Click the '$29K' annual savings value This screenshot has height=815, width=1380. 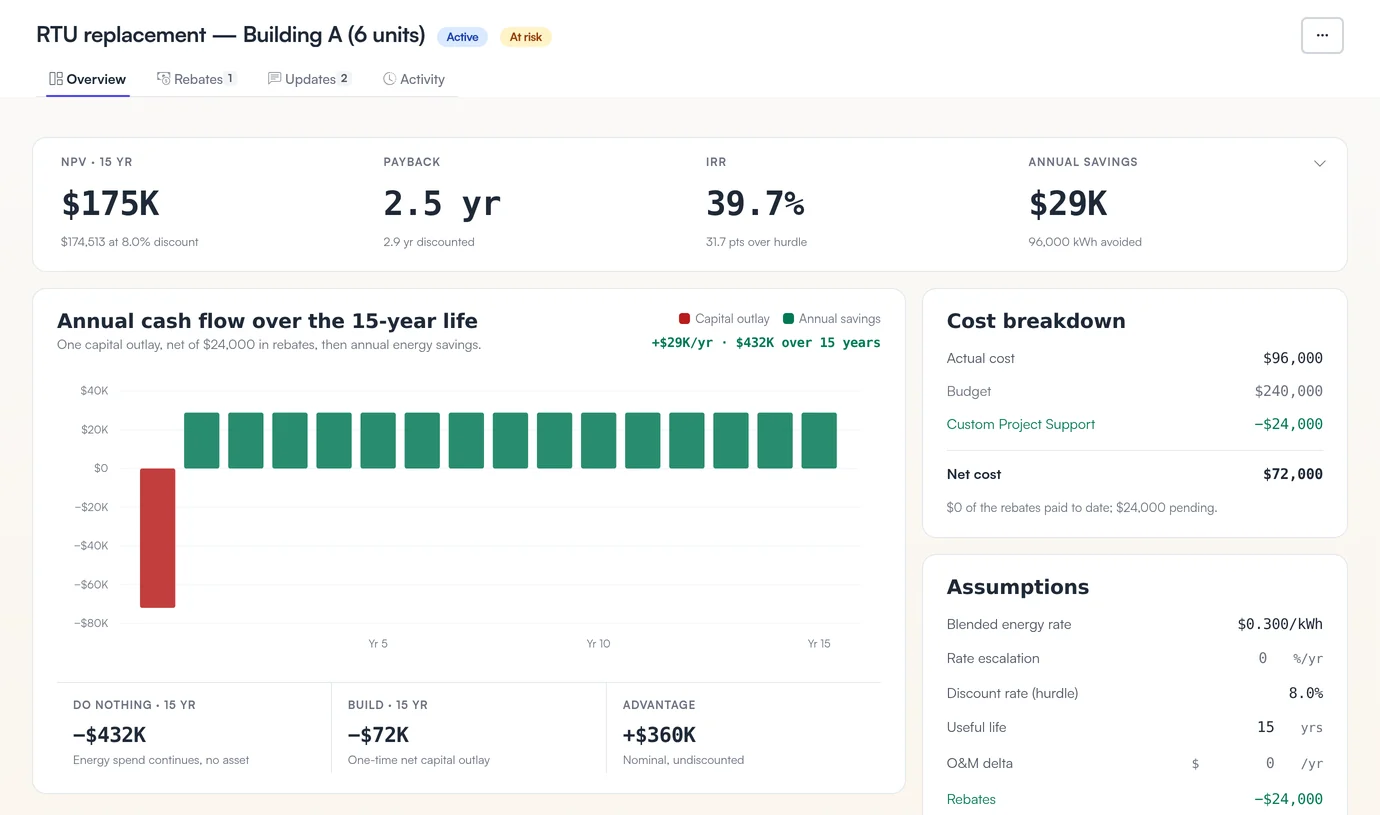[1068, 204]
